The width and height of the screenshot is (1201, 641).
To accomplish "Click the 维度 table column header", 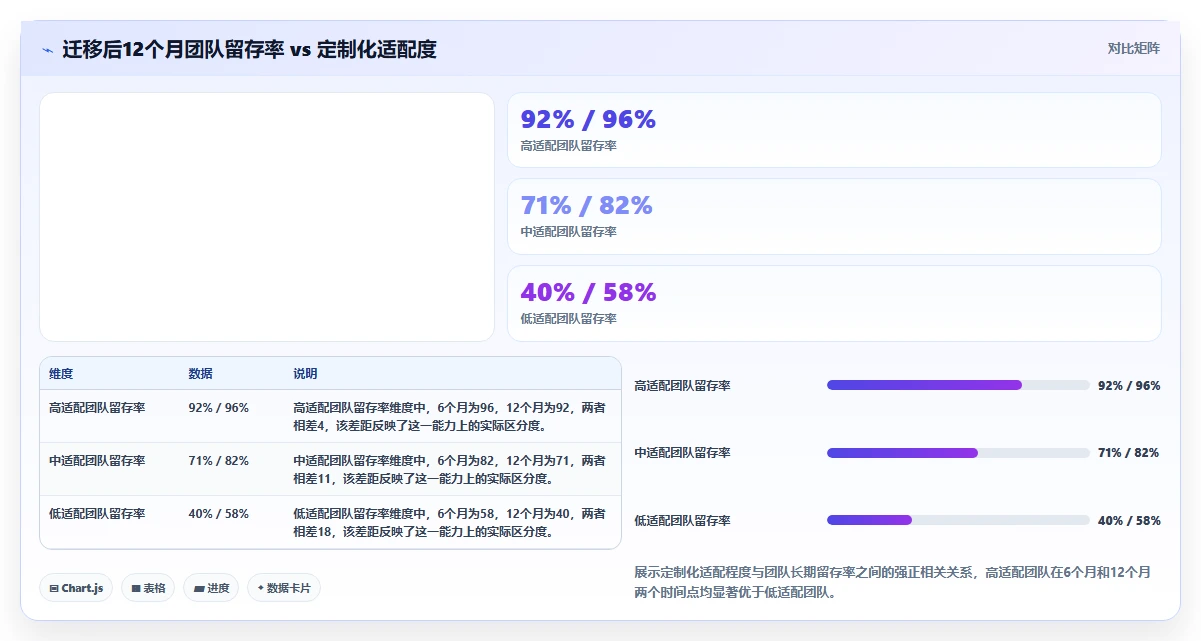I will (61, 374).
